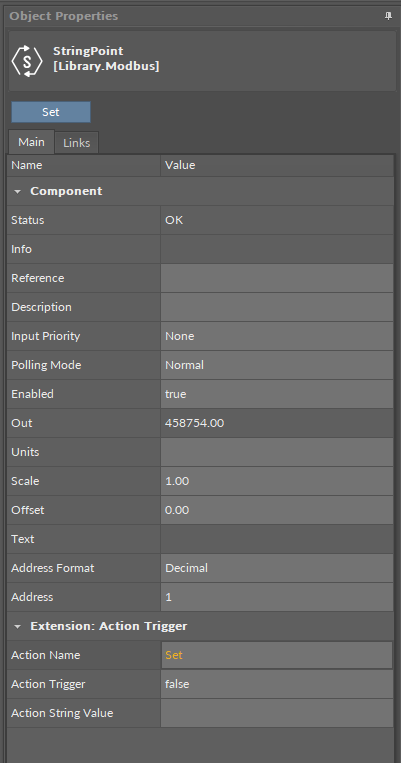
Task: Open the Polling Mode value Normal
Action: click(x=277, y=365)
